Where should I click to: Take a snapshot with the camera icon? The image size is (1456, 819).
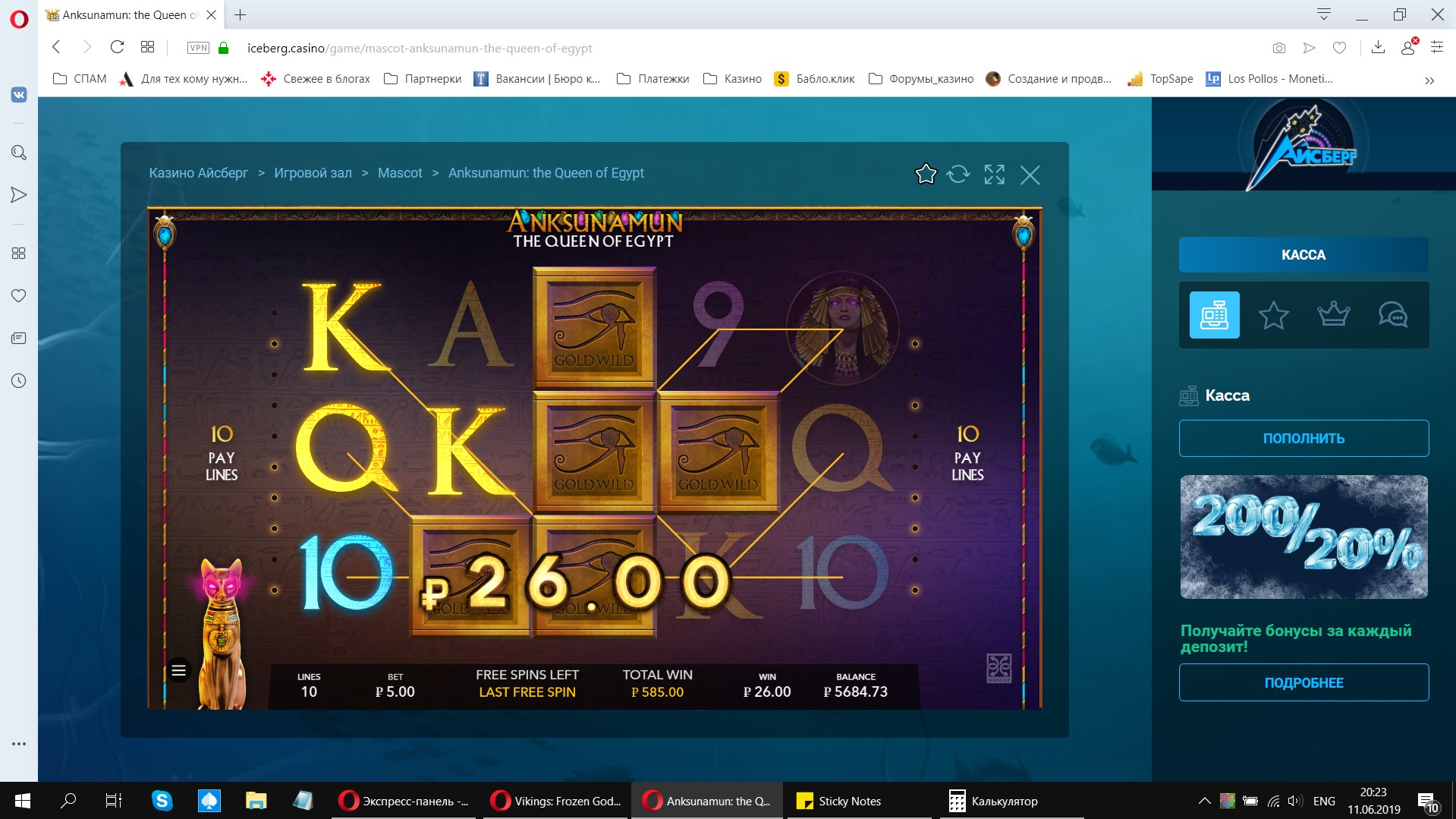[1279, 48]
